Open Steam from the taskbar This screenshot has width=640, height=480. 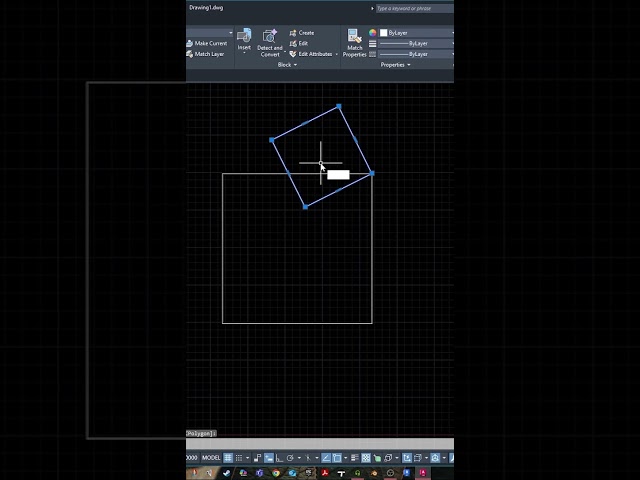[x=227, y=473]
